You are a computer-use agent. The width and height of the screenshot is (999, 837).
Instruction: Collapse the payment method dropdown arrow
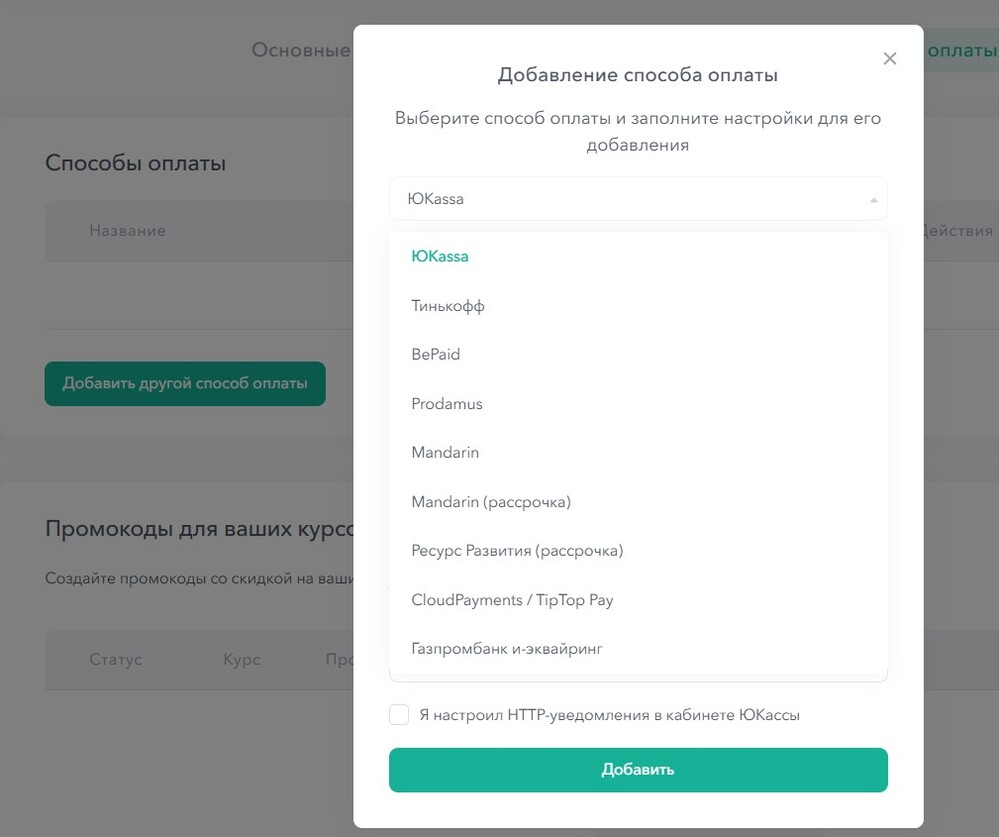pos(873,200)
